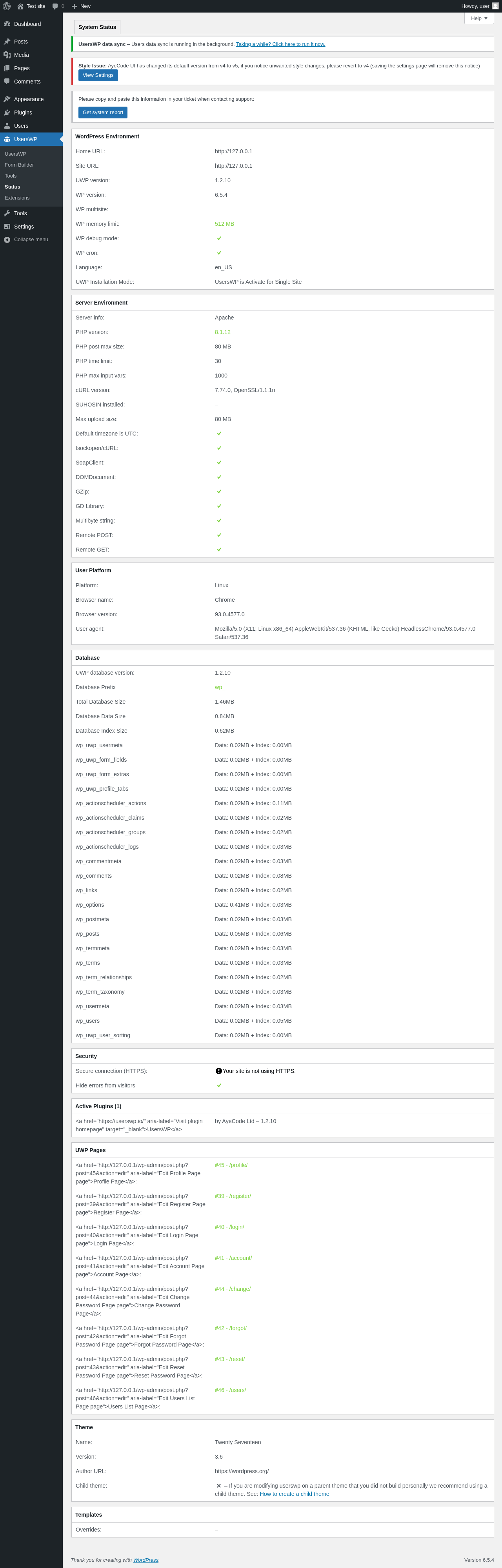The image size is (502, 1568).
Task: Click the run sync now link
Action: [x=280, y=44]
